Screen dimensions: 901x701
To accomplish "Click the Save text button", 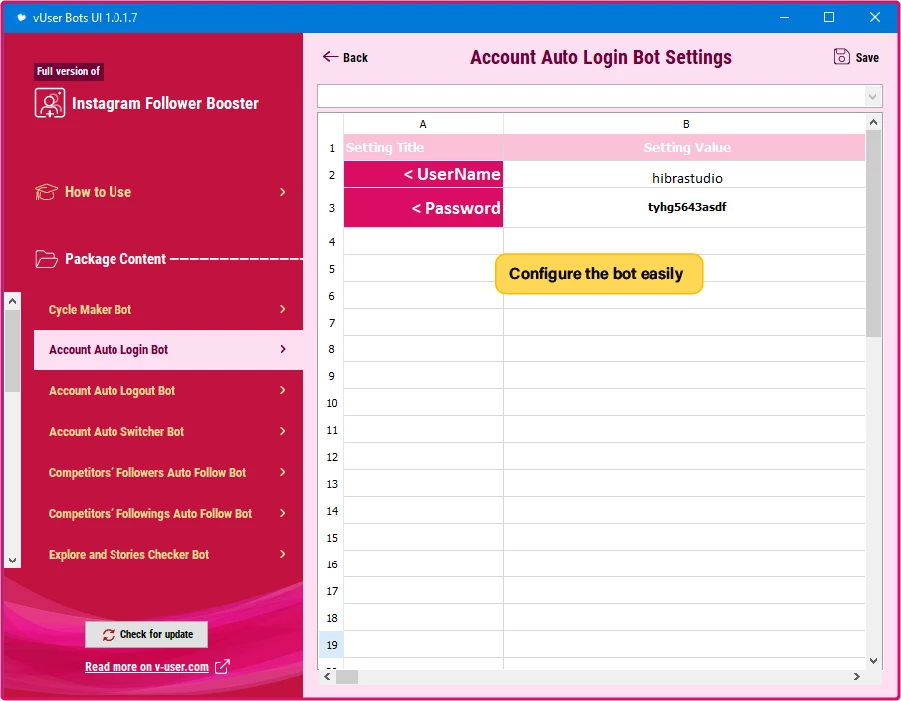I will [867, 57].
